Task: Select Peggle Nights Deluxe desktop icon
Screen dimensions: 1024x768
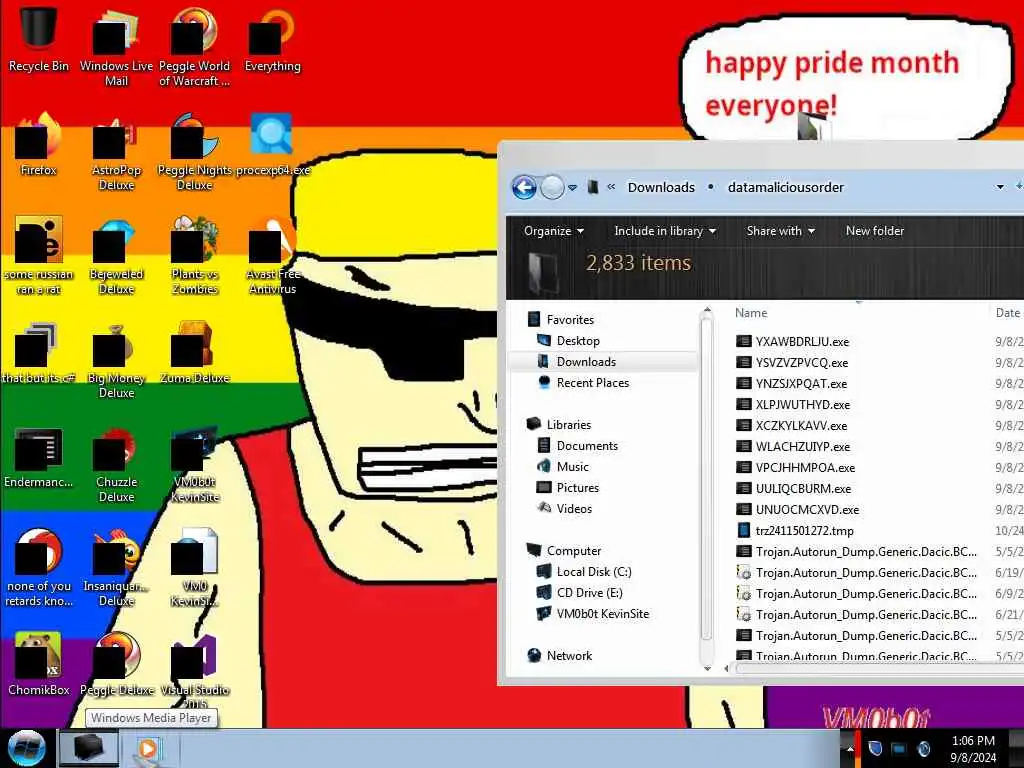Action: tap(194, 152)
